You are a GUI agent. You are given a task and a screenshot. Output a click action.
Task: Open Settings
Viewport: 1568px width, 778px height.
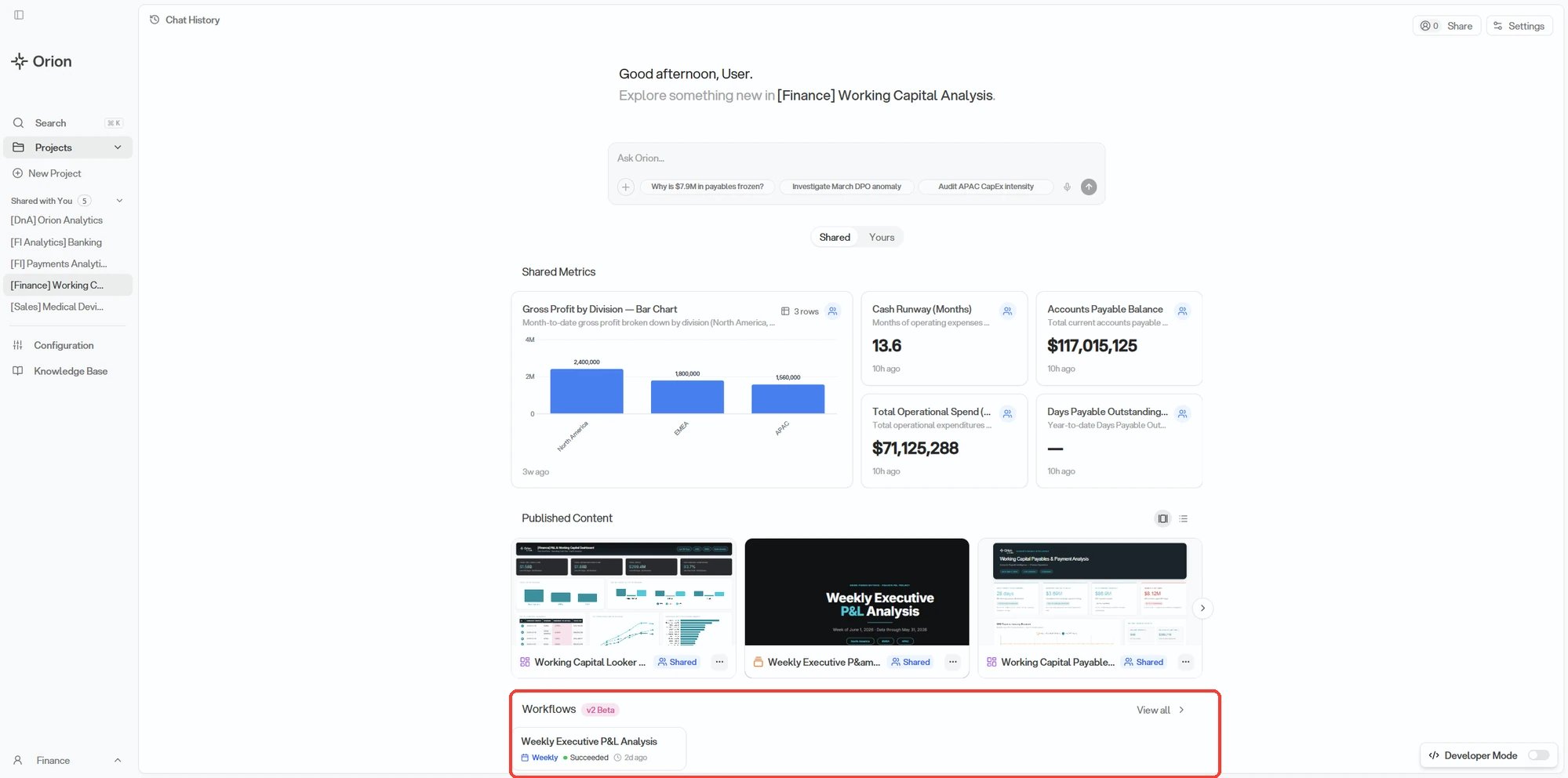tap(1519, 26)
